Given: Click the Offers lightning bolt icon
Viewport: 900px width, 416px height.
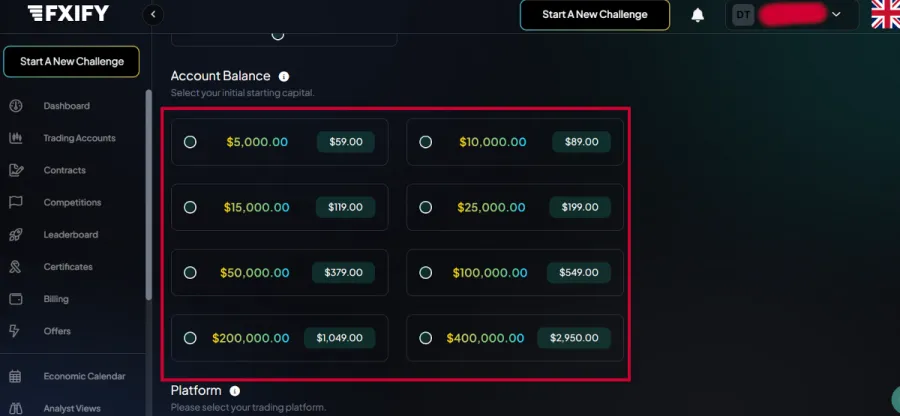Looking at the screenshot, I should click(15, 331).
